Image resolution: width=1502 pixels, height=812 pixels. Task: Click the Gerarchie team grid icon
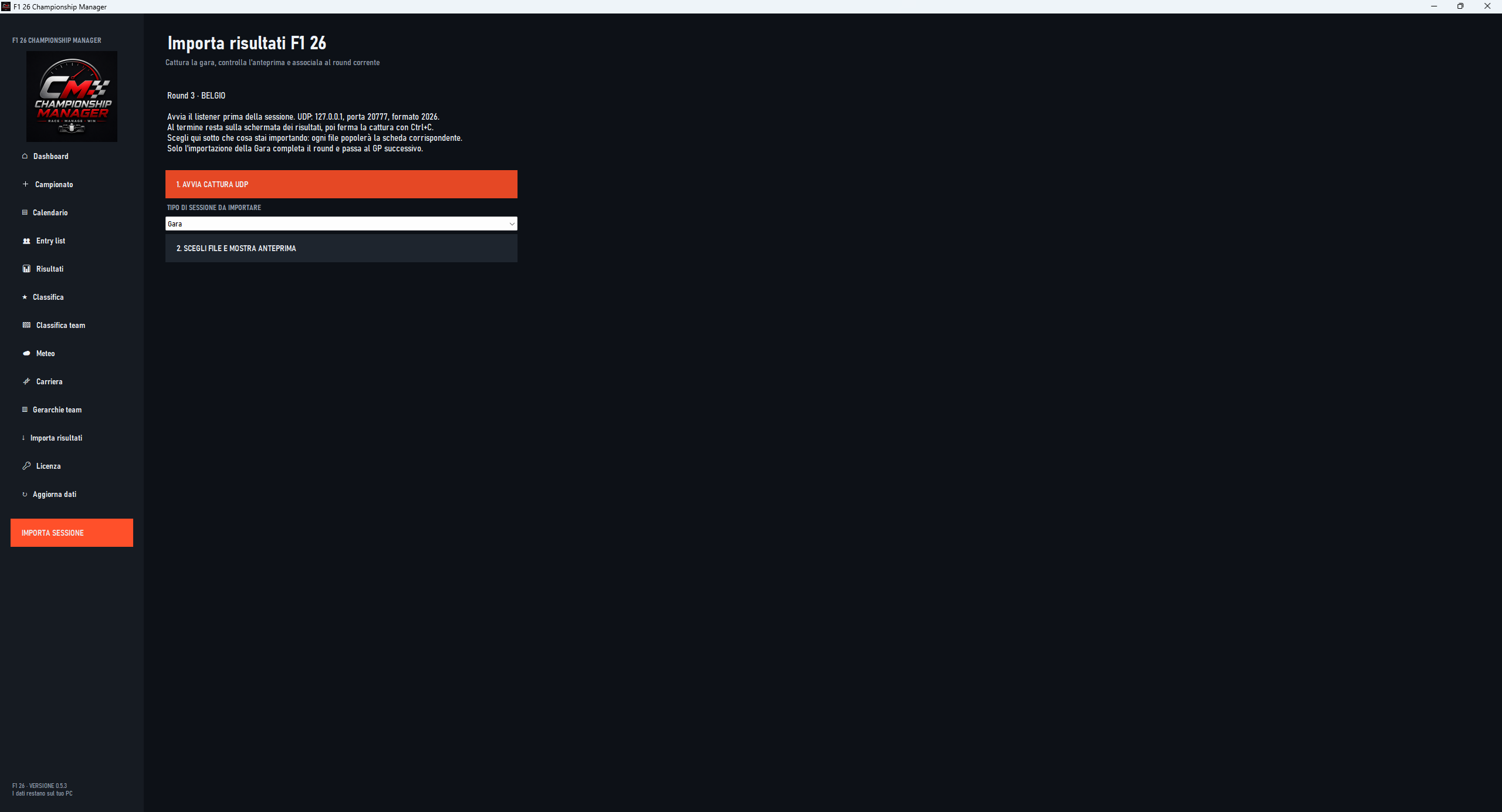(x=25, y=410)
